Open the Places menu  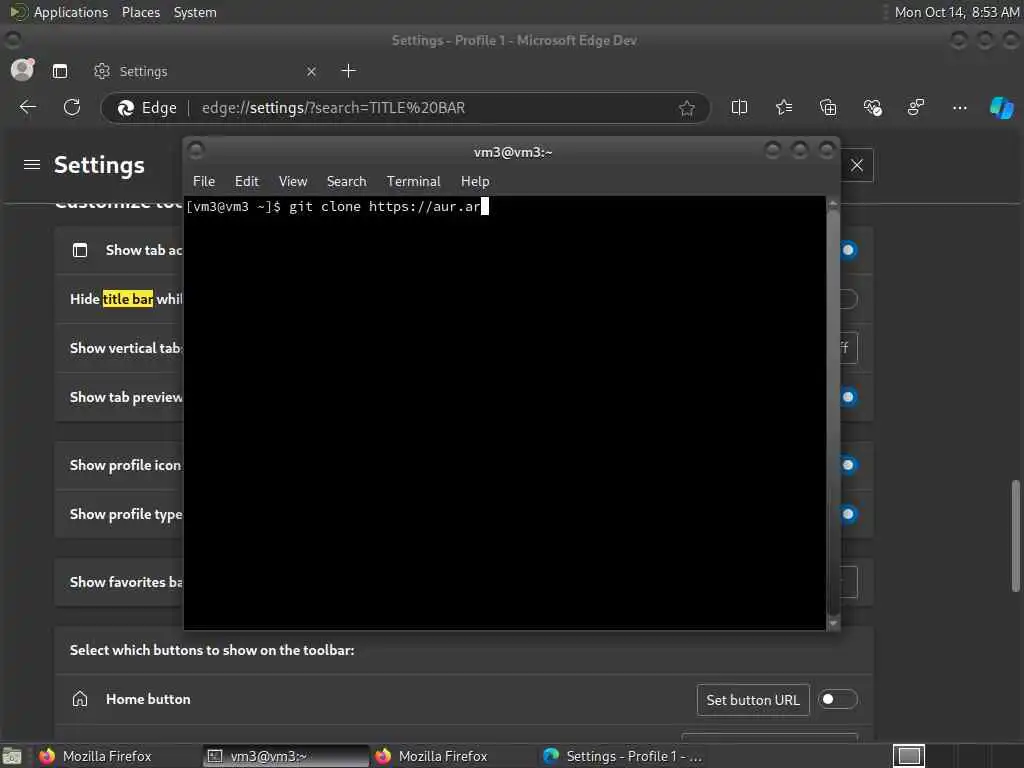coord(140,12)
